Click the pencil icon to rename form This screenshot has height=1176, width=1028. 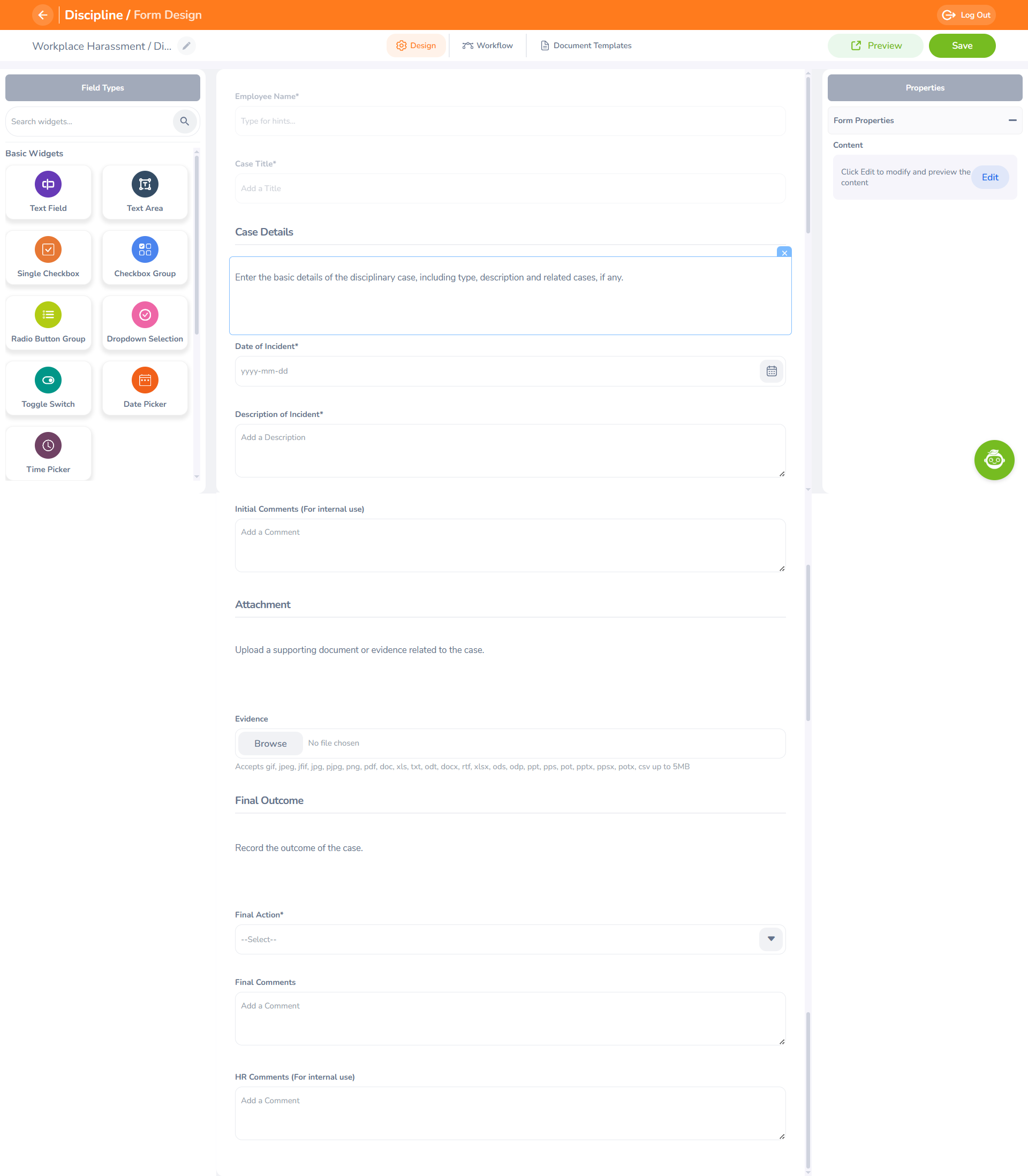[x=186, y=46]
